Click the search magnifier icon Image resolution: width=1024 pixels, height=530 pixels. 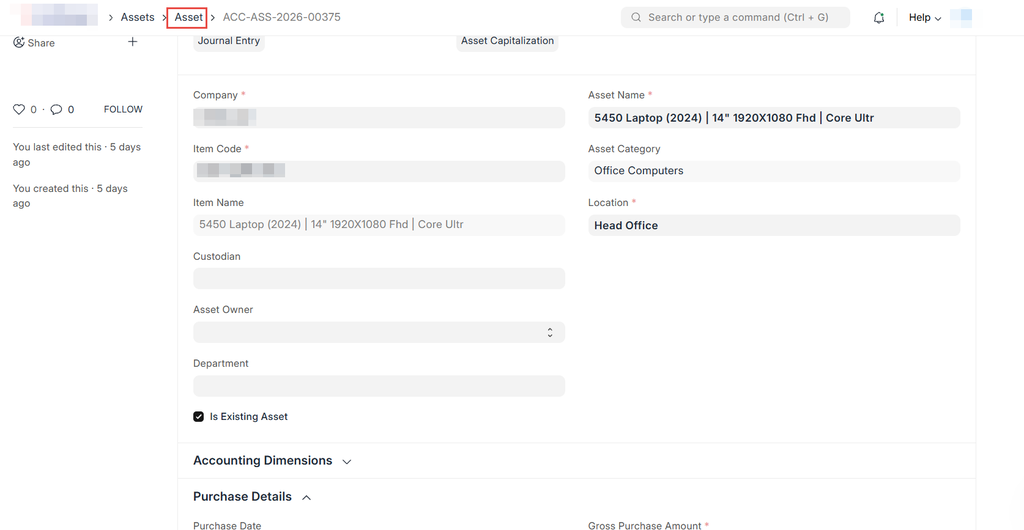coord(636,18)
